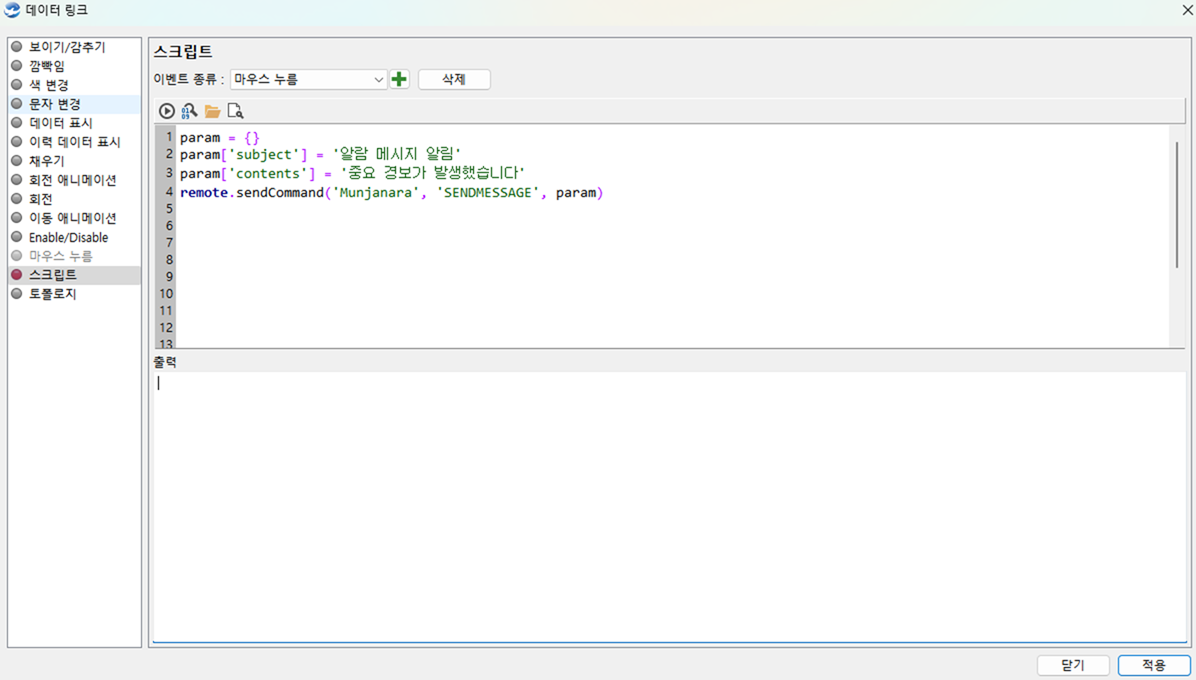
Task: Open a script file via the folder icon
Action: (x=212, y=111)
